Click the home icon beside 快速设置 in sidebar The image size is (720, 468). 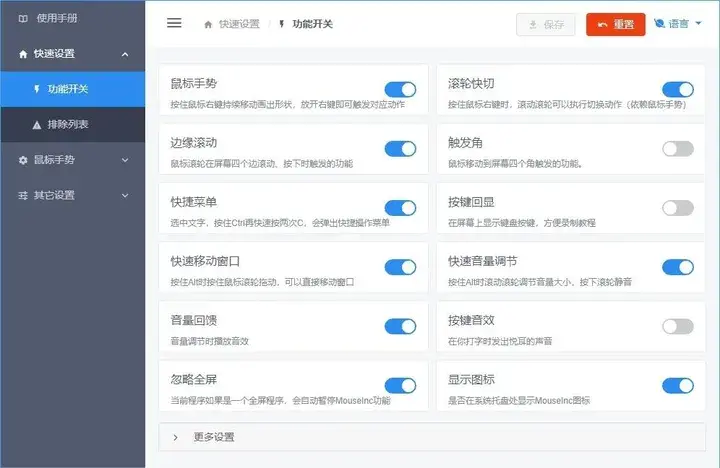click(23, 54)
